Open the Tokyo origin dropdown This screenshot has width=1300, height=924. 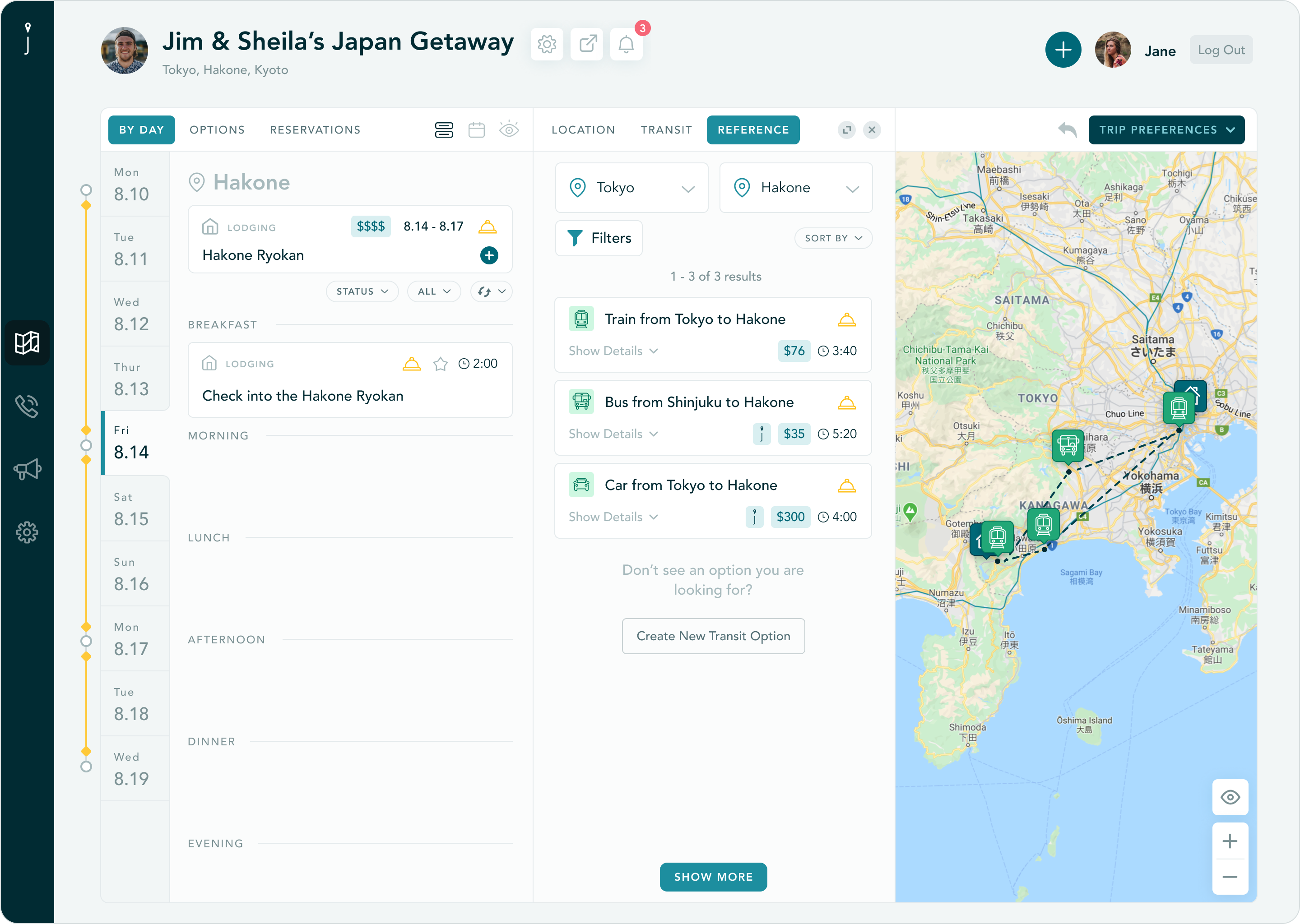click(x=631, y=188)
